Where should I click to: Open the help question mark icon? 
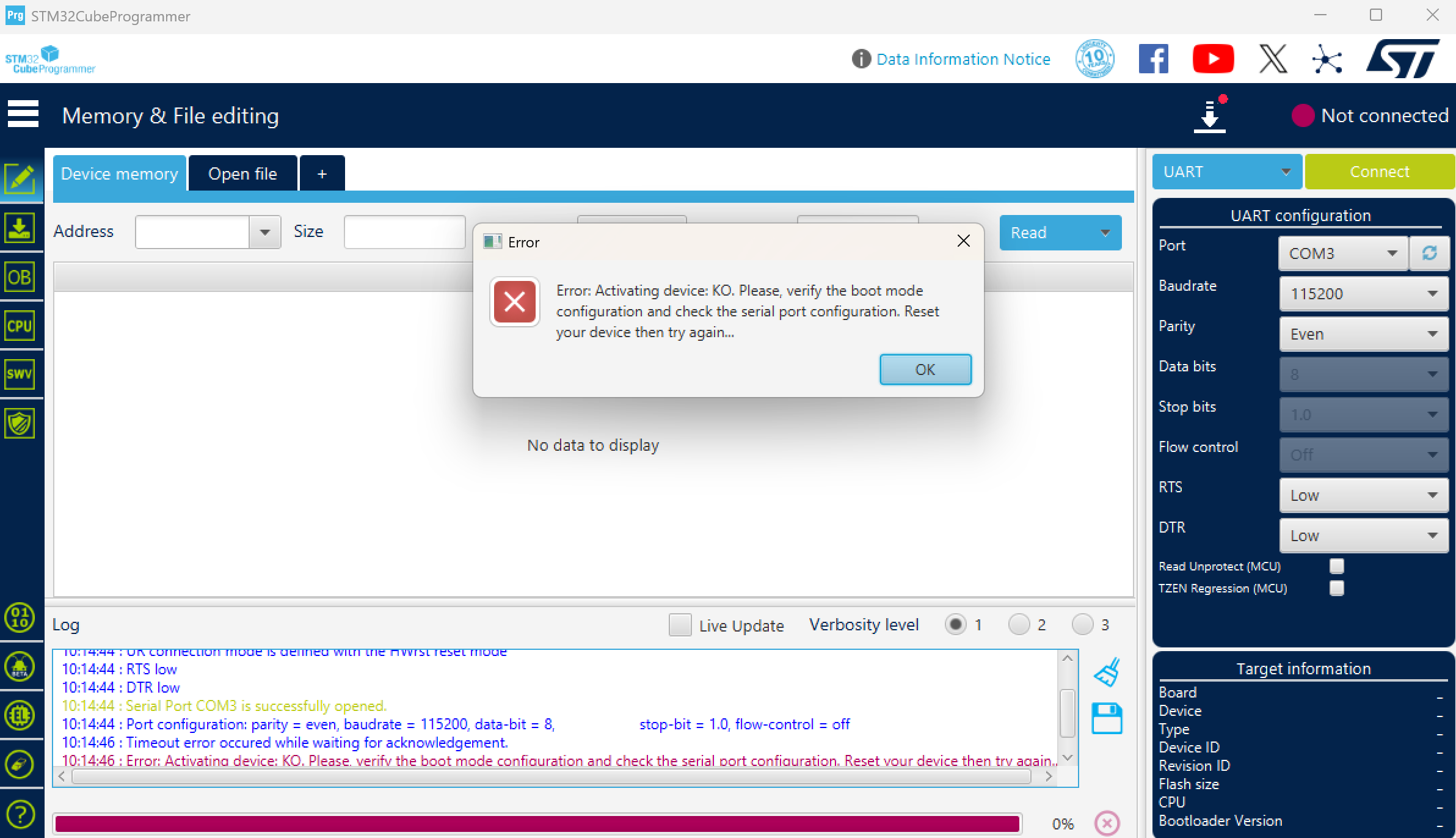pos(20,814)
